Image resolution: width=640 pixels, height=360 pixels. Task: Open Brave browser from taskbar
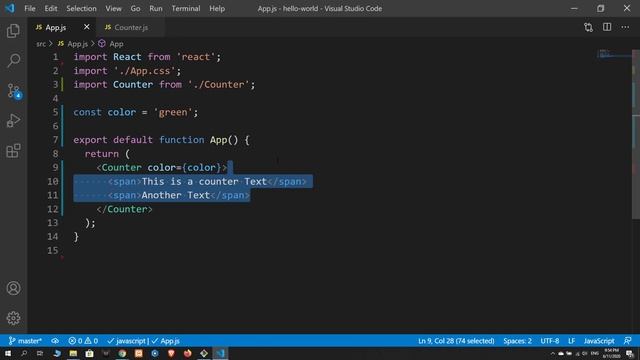[x=171, y=353]
